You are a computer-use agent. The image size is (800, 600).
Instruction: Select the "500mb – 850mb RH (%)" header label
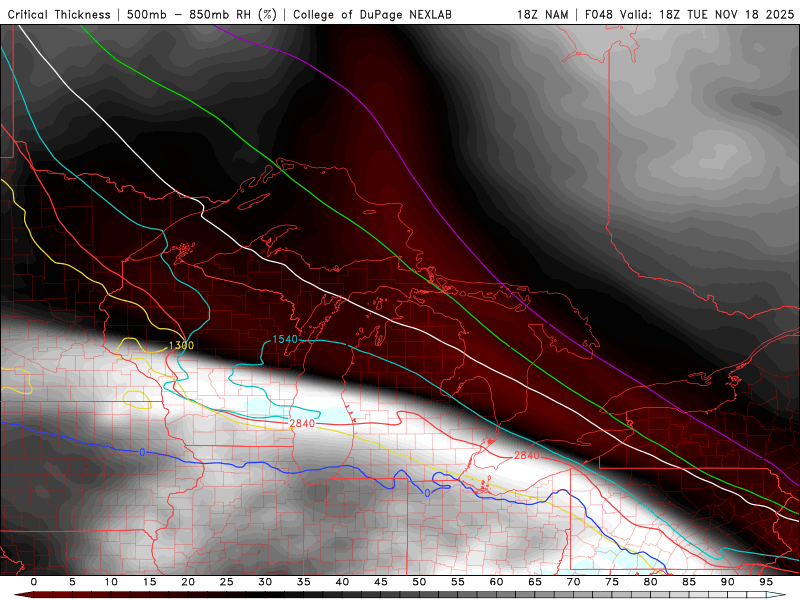(202, 14)
